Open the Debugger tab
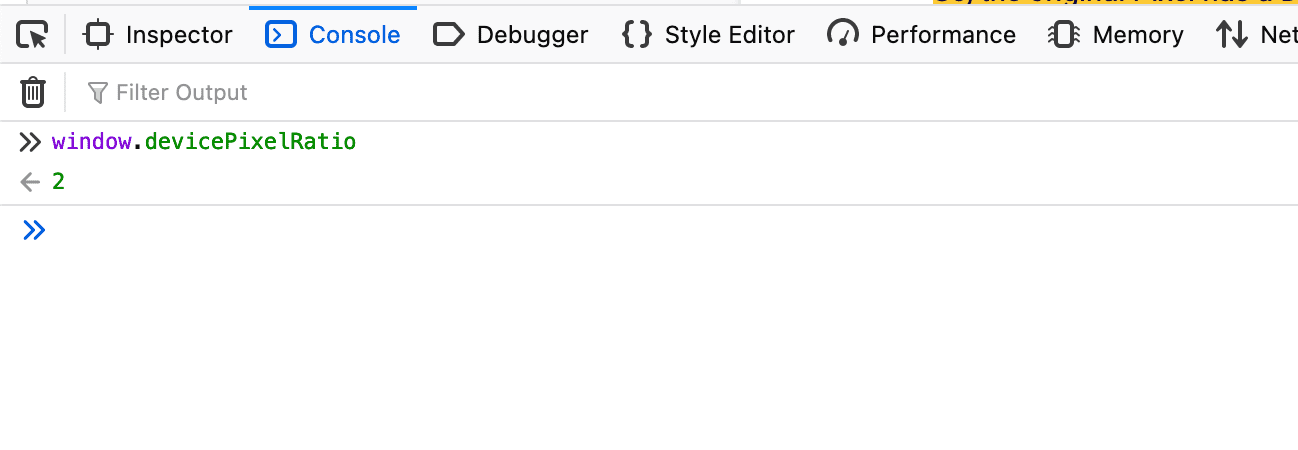This screenshot has height=450, width=1298. [x=532, y=36]
